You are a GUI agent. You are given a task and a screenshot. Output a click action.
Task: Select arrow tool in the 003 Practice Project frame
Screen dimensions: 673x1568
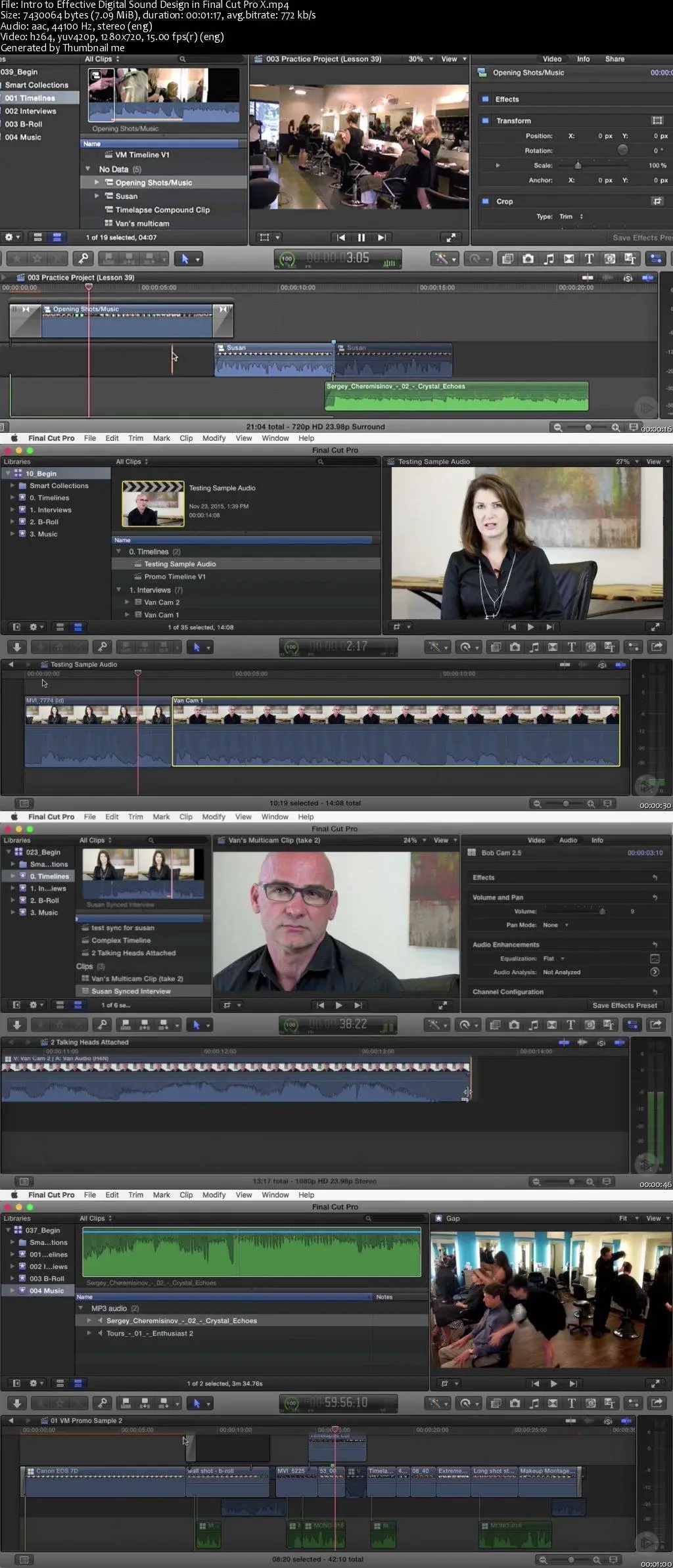[185, 259]
